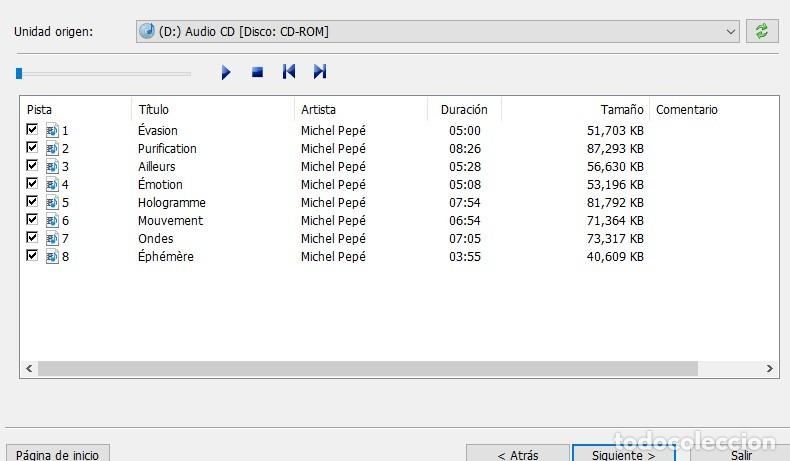Image resolution: width=790 pixels, height=461 pixels.
Task: Click the scroll left arrow of track list
Action: tap(29, 368)
